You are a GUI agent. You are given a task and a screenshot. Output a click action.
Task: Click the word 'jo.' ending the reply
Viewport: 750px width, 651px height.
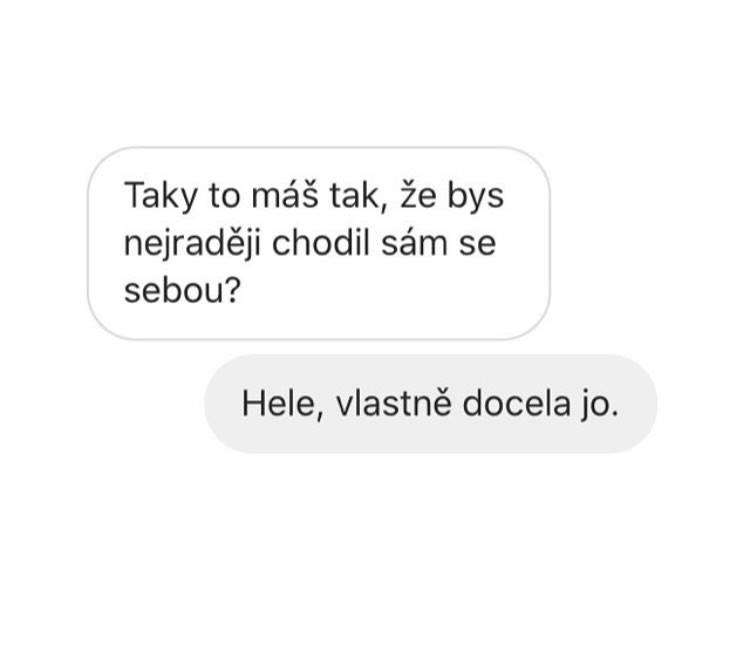[x=600, y=405]
